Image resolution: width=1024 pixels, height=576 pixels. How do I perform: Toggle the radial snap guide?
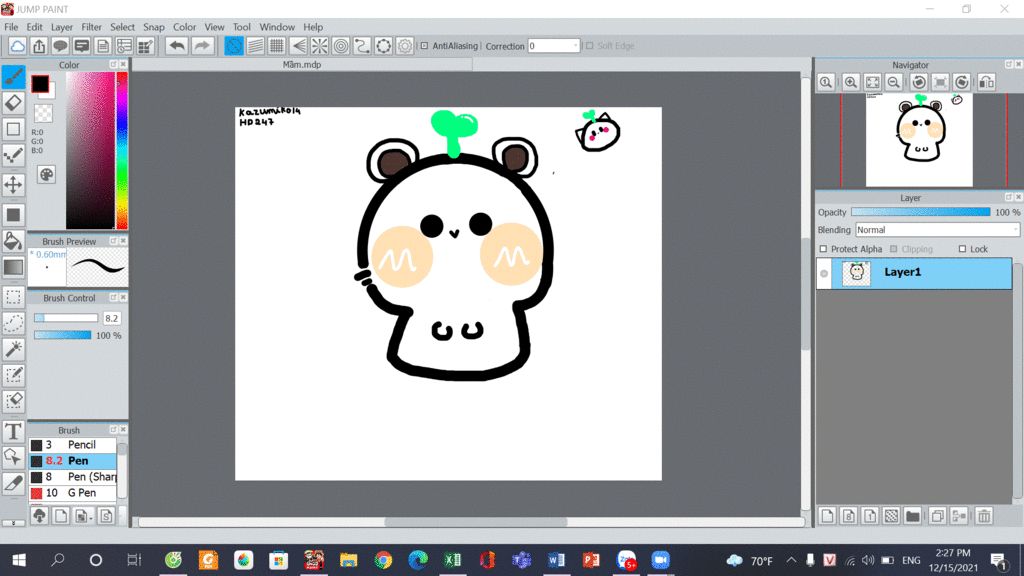(319, 46)
